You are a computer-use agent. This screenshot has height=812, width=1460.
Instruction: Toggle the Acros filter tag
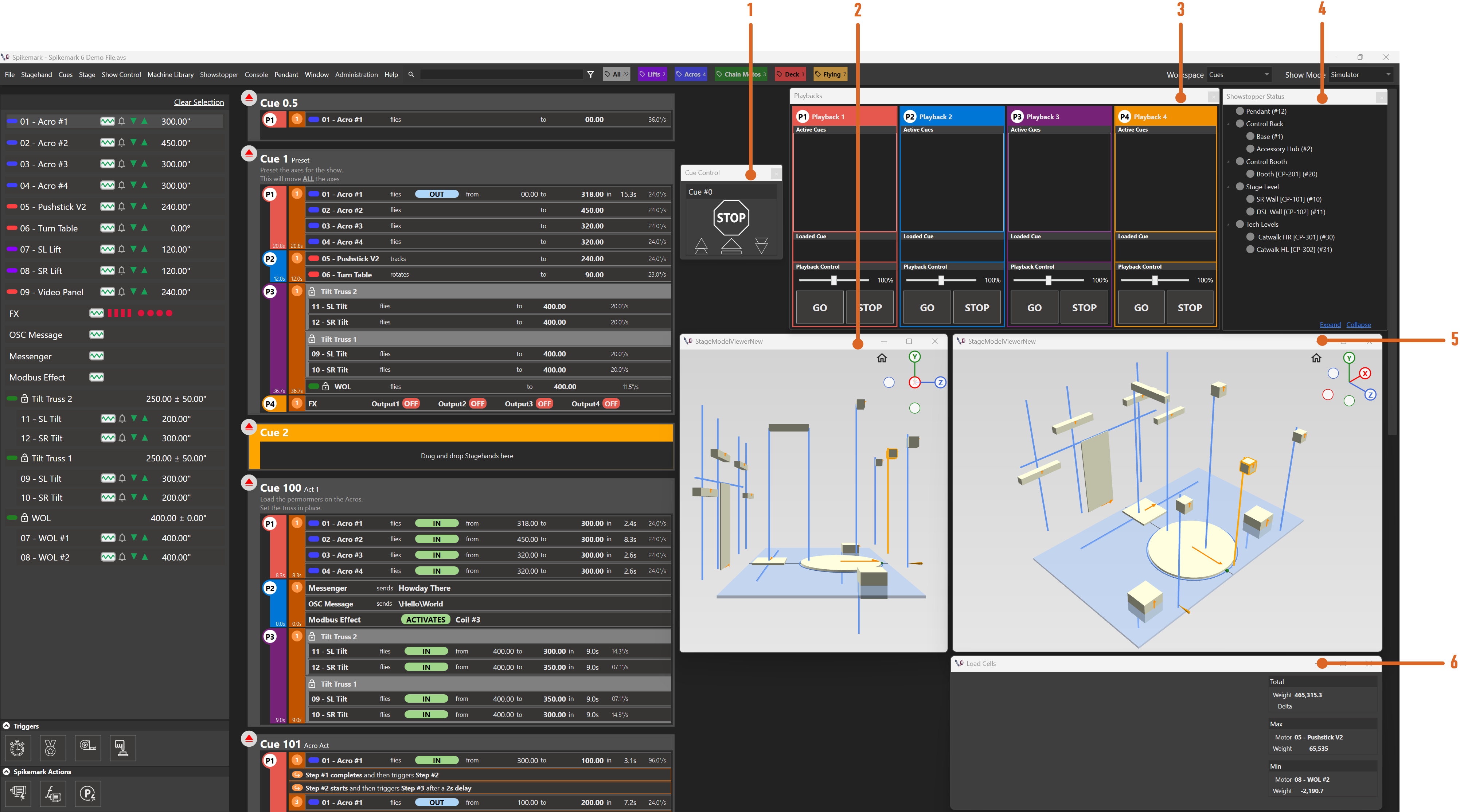pos(690,74)
